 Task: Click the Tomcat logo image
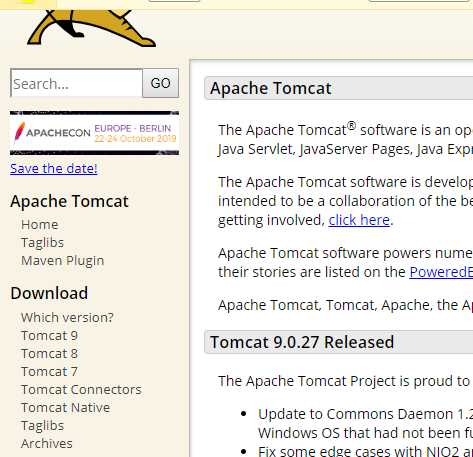point(91,28)
